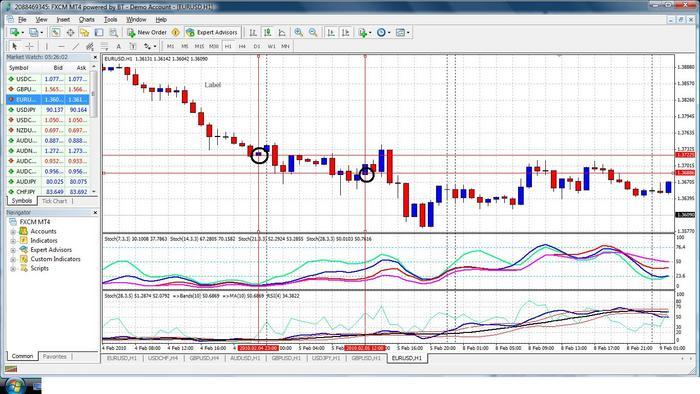Image resolution: width=700 pixels, height=394 pixels.
Task: Switch chart to Candlesticks icon
Action: tap(267, 32)
